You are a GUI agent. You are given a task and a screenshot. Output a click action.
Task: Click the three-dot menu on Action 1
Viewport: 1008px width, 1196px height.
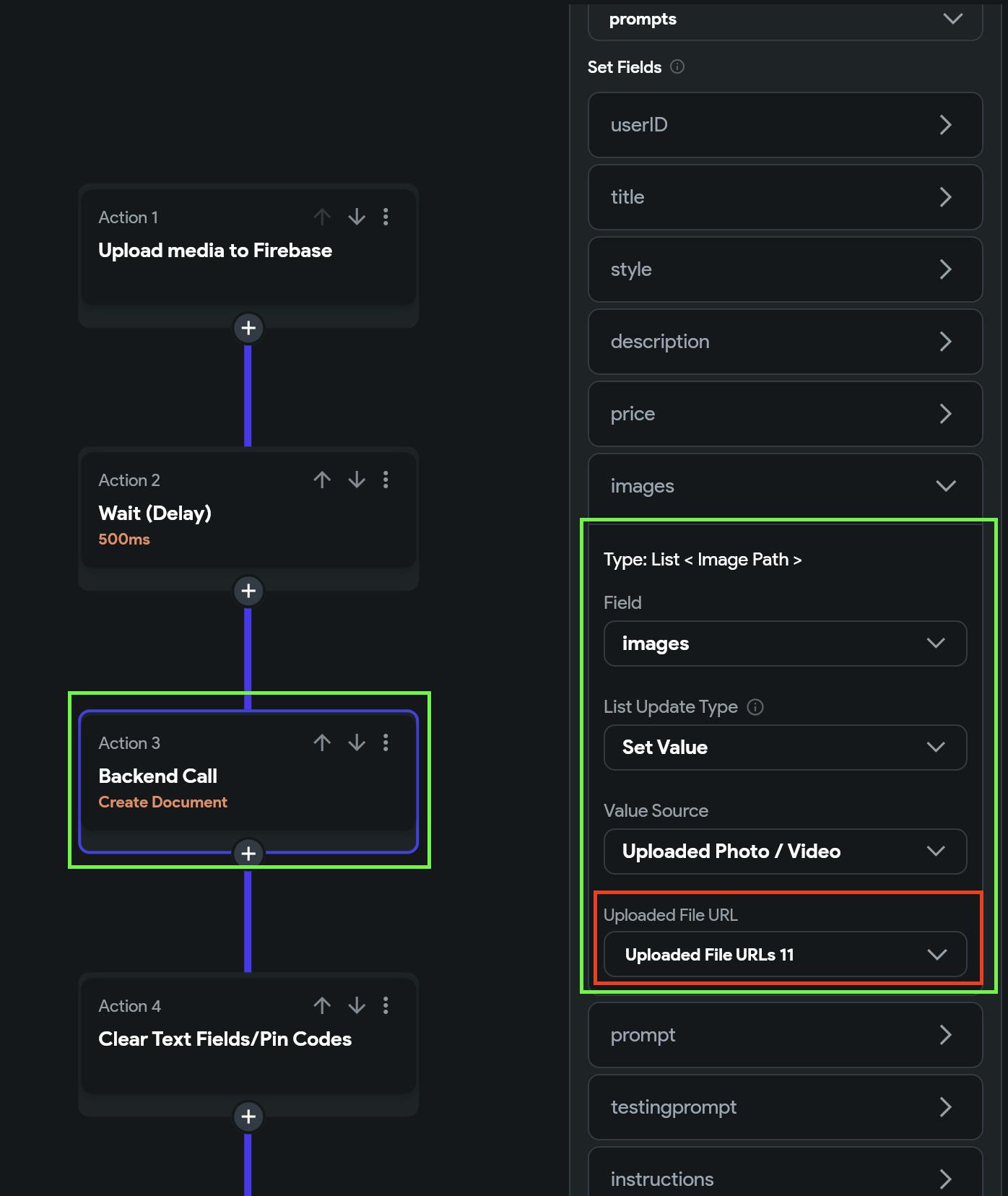[386, 217]
